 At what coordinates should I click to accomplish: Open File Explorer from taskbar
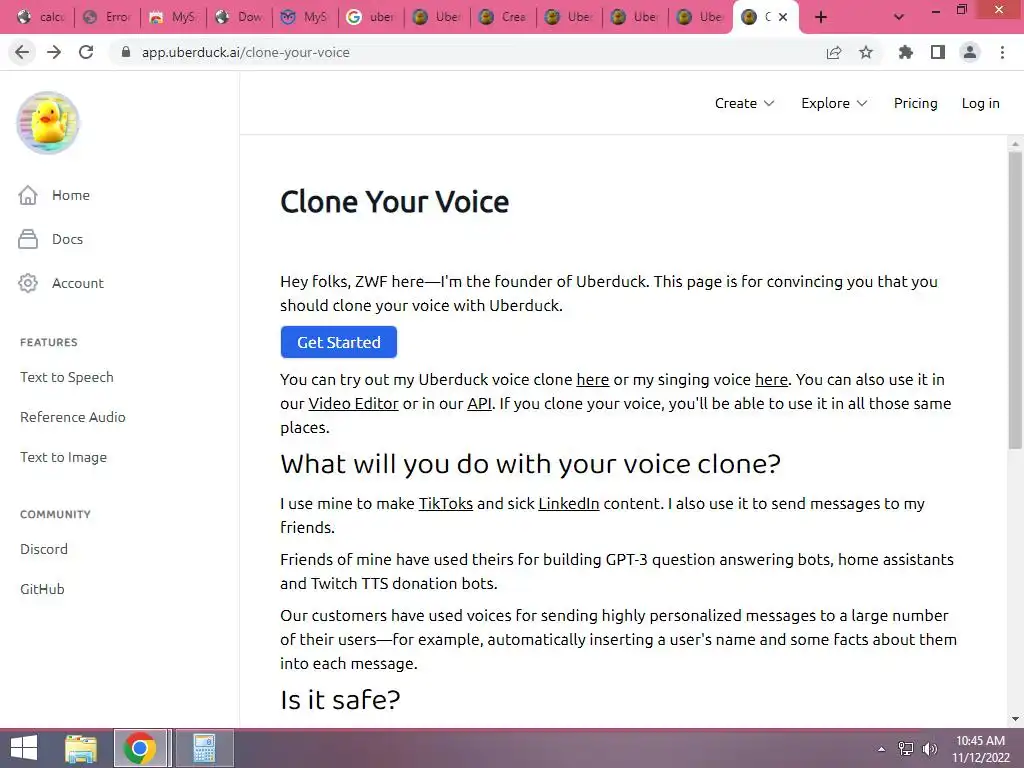[81, 748]
